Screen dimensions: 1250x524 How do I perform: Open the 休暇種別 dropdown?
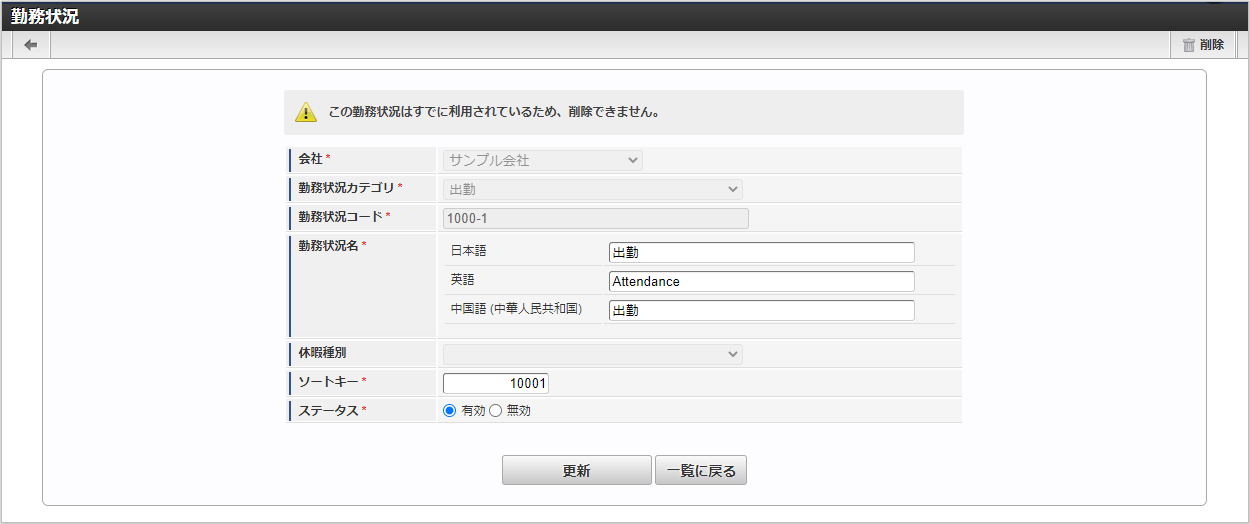(592, 354)
